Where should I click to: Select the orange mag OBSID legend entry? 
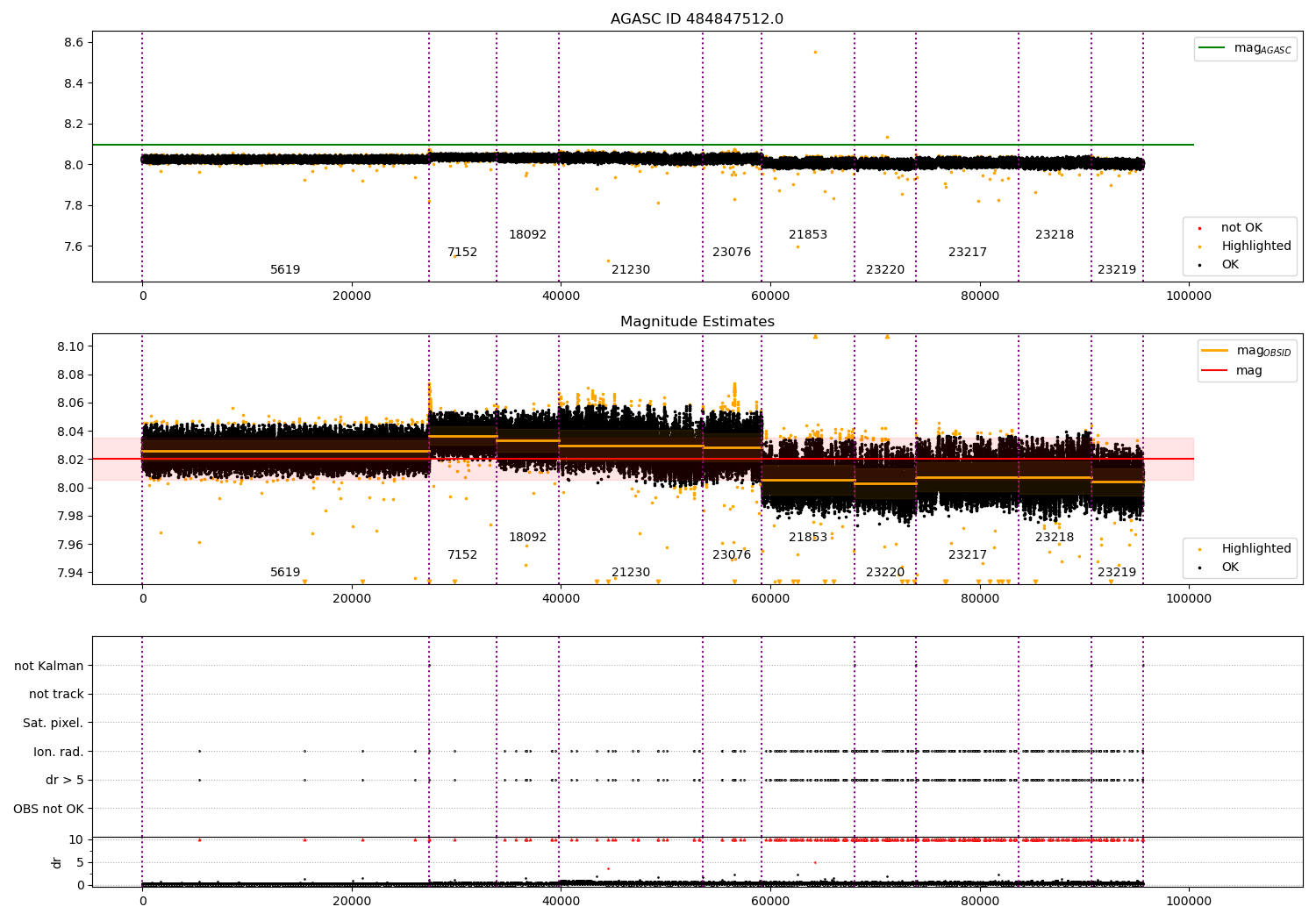(x=1246, y=351)
